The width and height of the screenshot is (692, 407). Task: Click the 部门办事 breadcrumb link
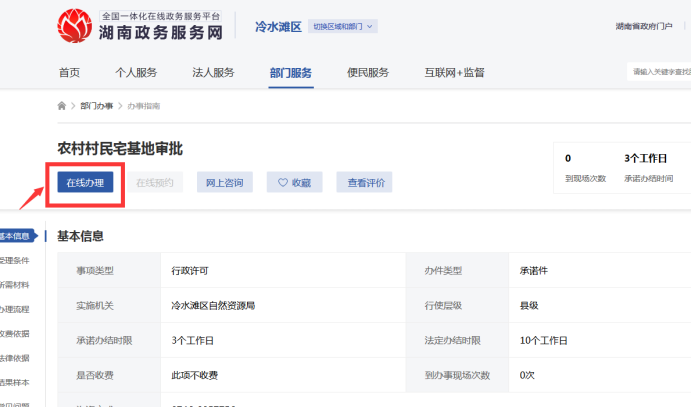pyautogui.click(x=96, y=105)
